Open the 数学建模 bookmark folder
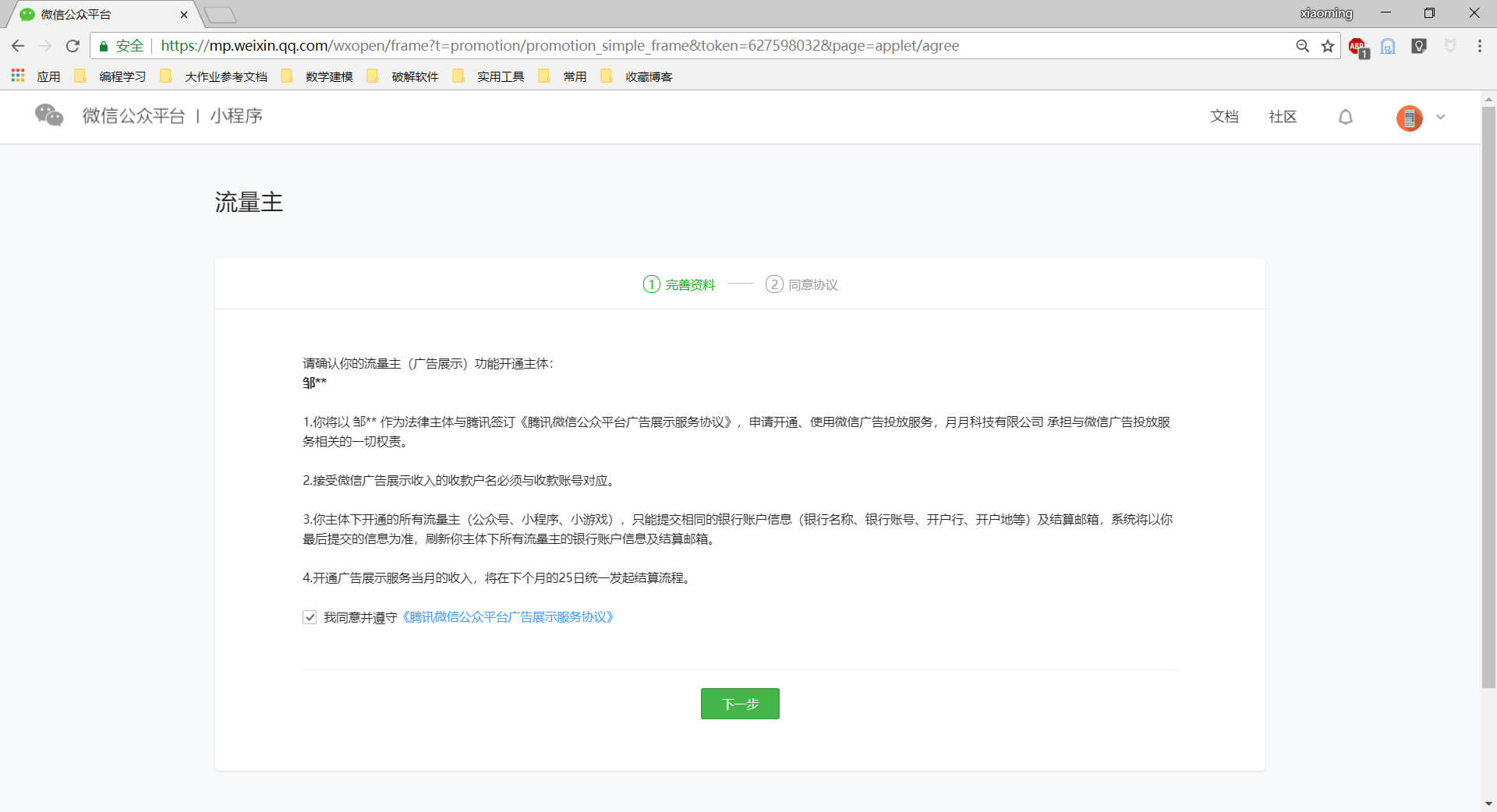 click(x=317, y=76)
